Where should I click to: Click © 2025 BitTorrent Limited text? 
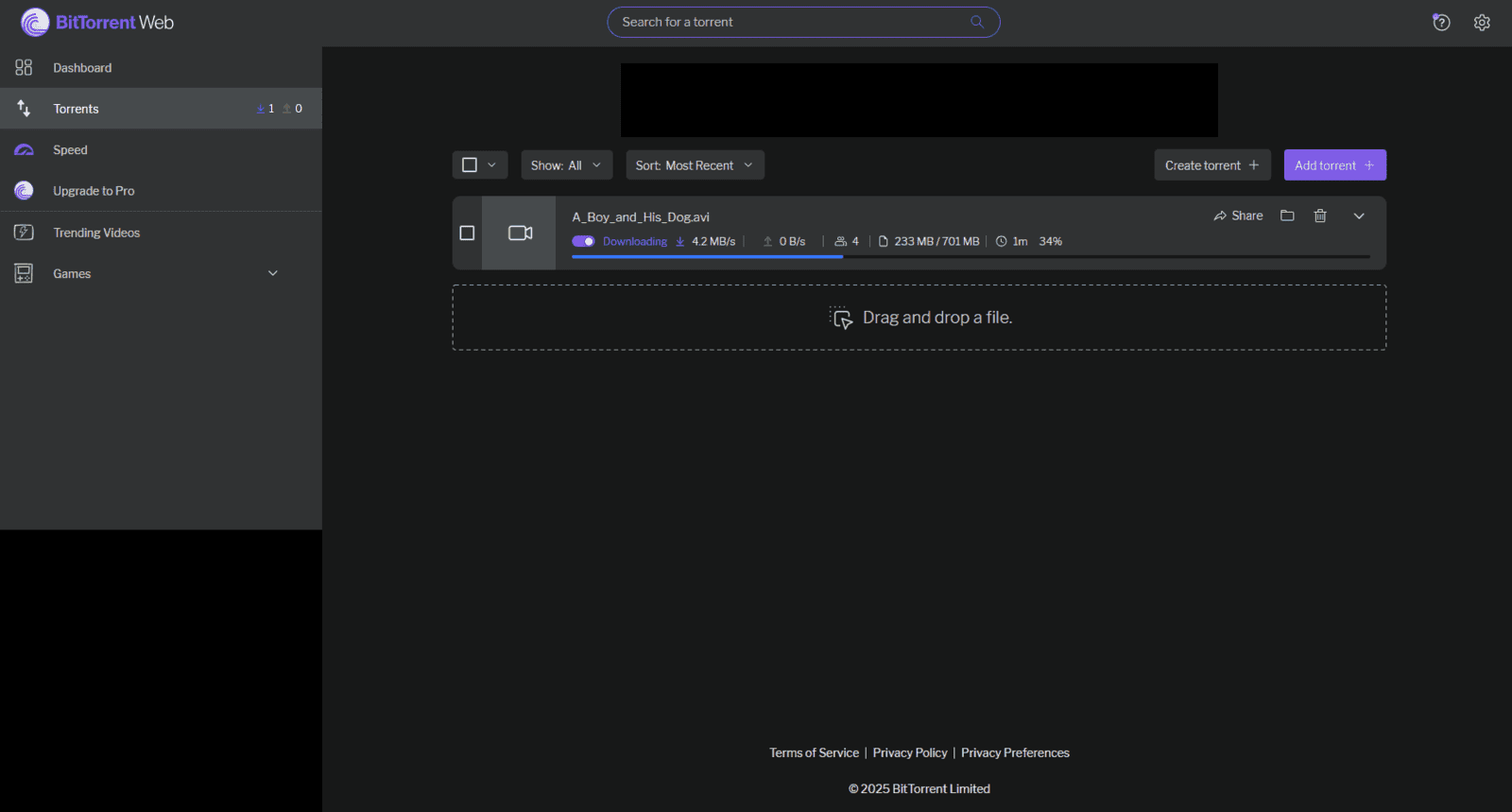(x=919, y=788)
